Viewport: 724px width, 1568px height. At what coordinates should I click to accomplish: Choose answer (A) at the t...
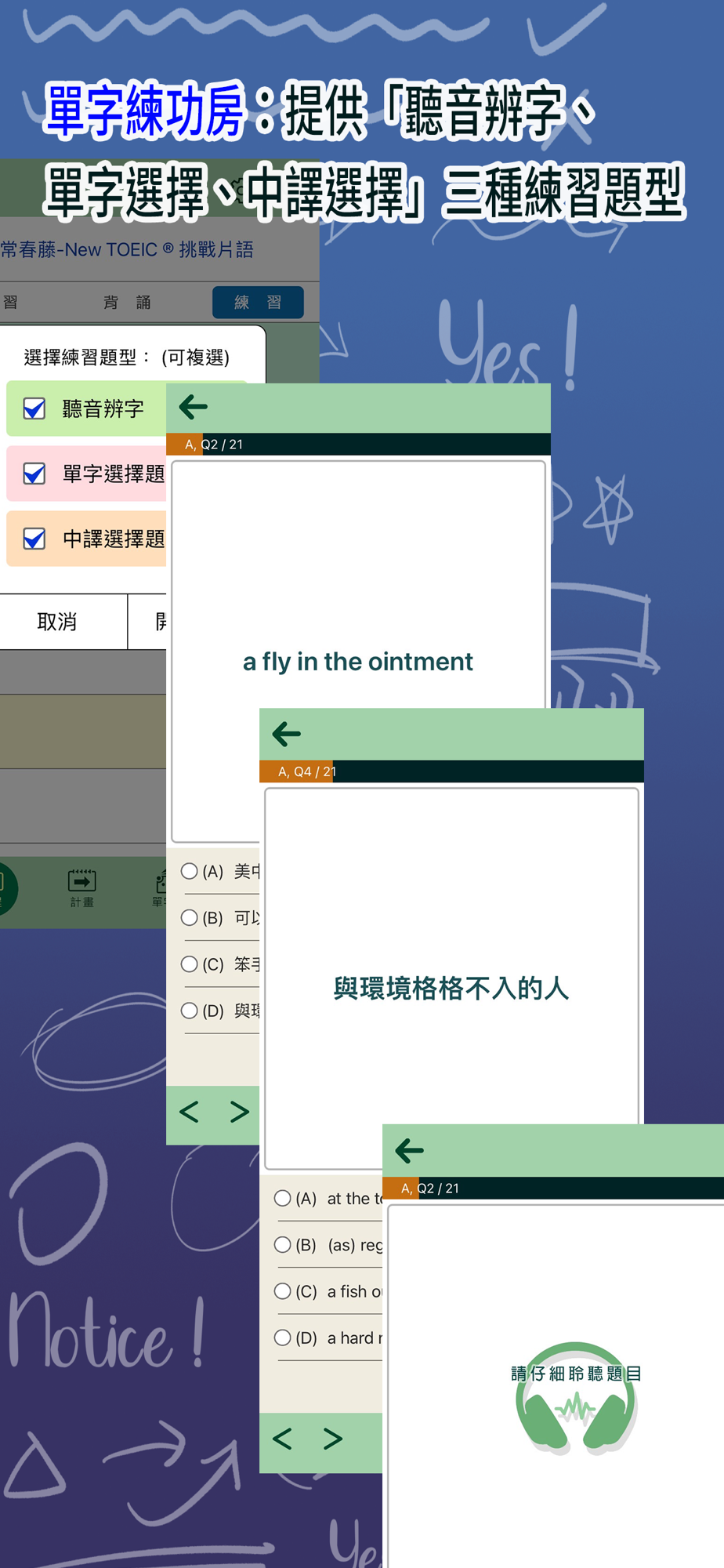point(283,1198)
